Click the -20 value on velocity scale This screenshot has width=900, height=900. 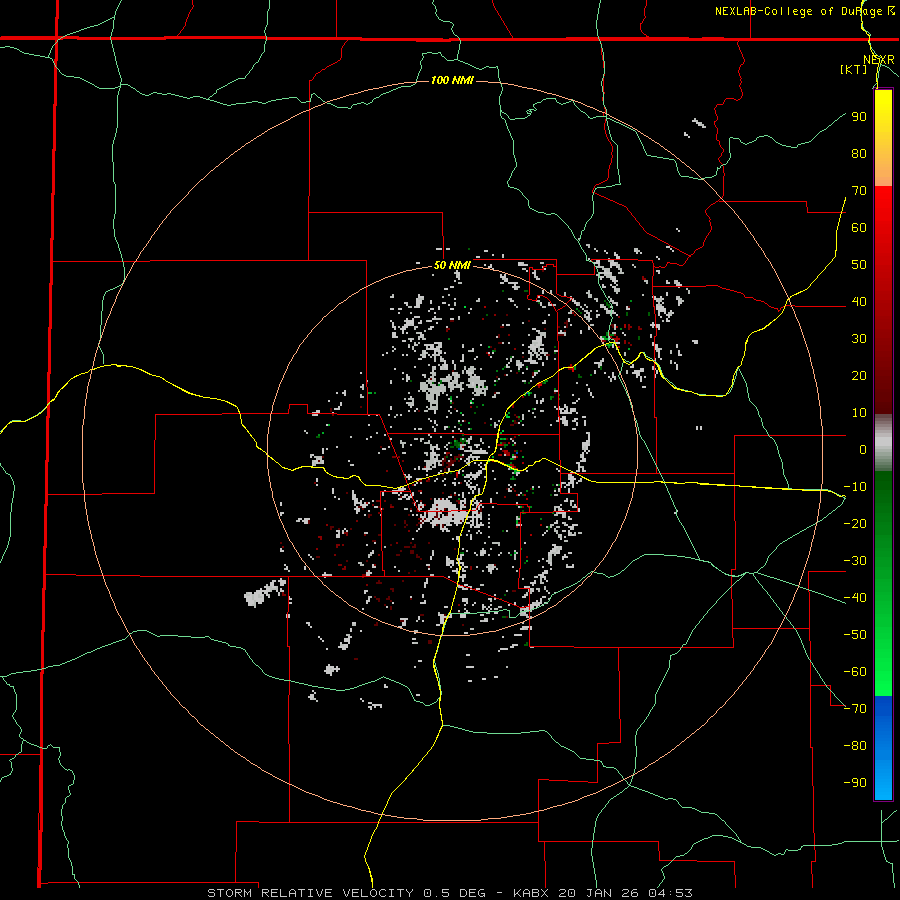[855, 523]
